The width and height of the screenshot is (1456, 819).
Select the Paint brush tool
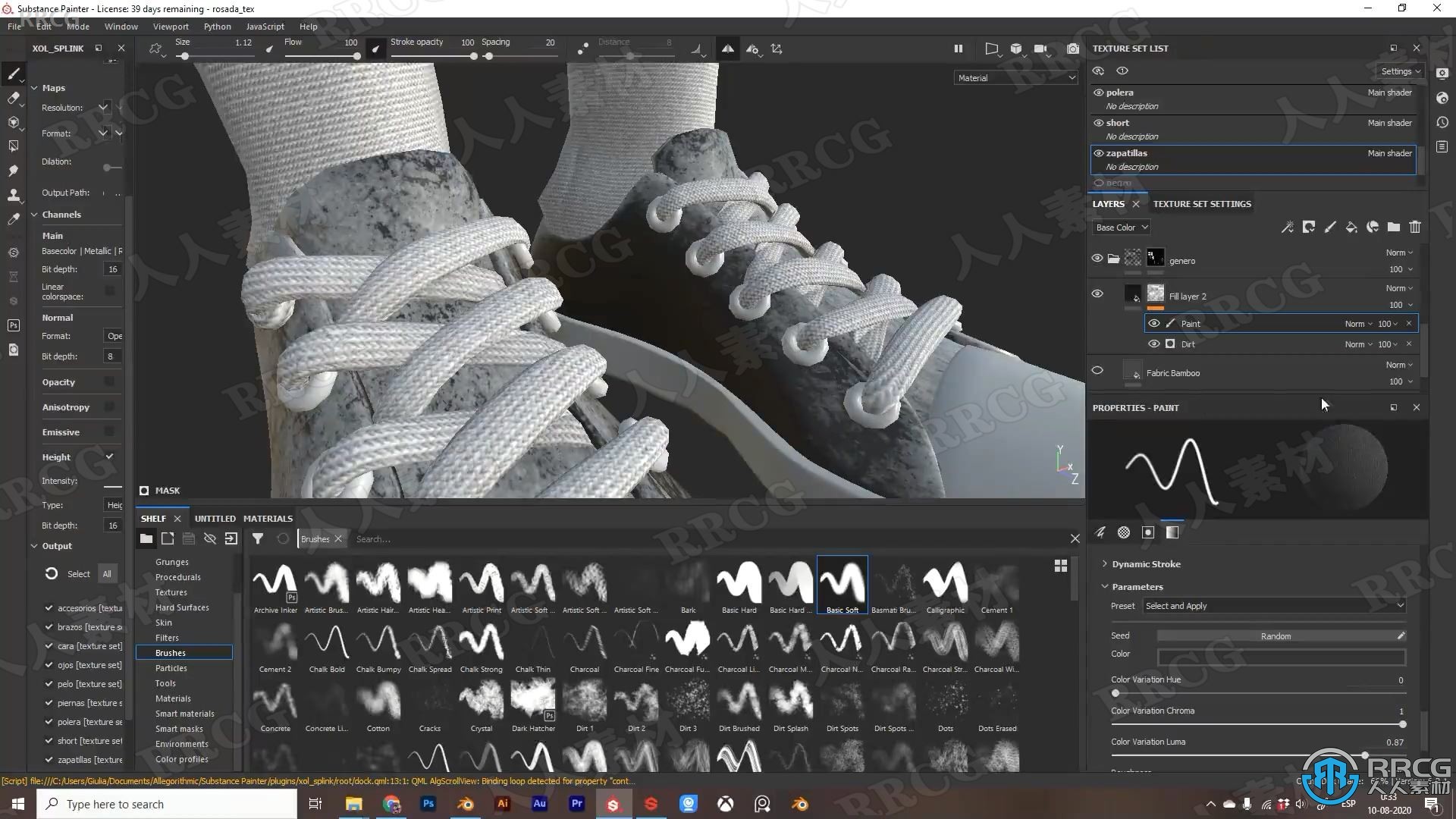point(13,74)
